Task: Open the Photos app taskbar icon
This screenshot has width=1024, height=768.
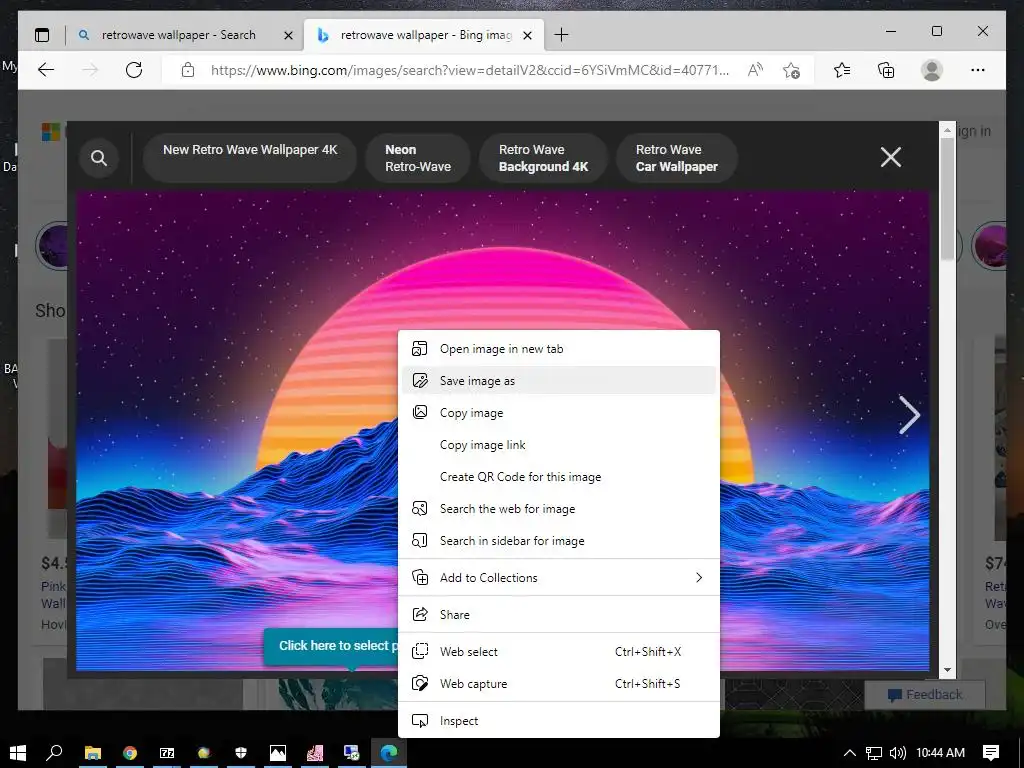Action: [x=278, y=753]
